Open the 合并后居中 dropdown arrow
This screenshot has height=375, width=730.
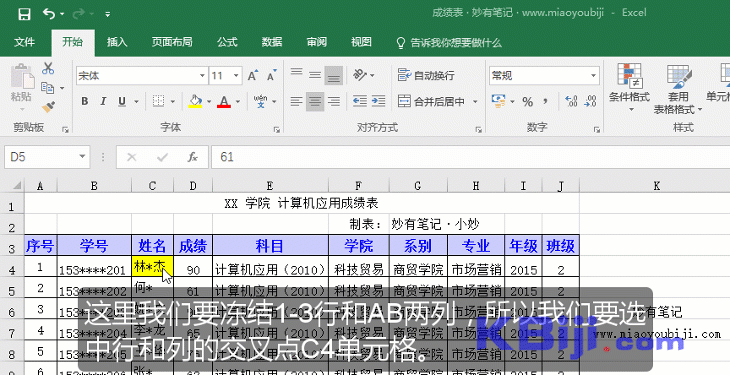tap(475, 101)
